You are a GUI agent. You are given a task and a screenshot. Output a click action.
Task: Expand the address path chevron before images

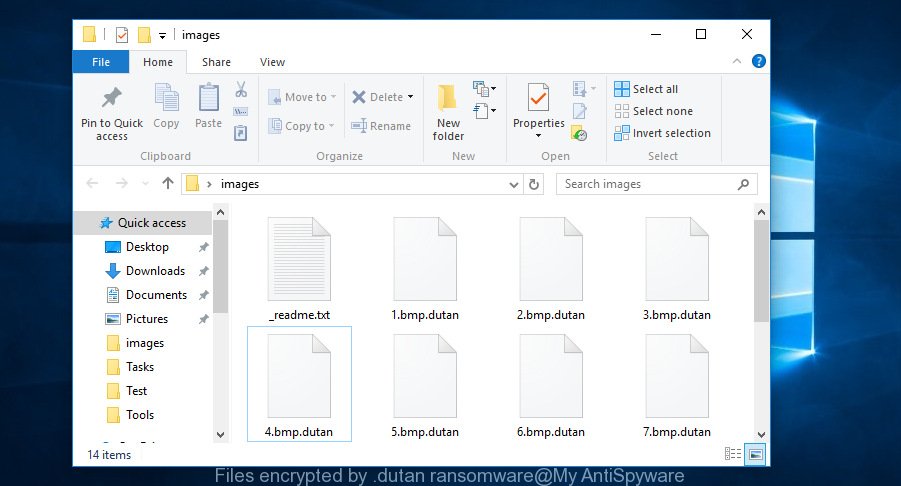coord(209,184)
